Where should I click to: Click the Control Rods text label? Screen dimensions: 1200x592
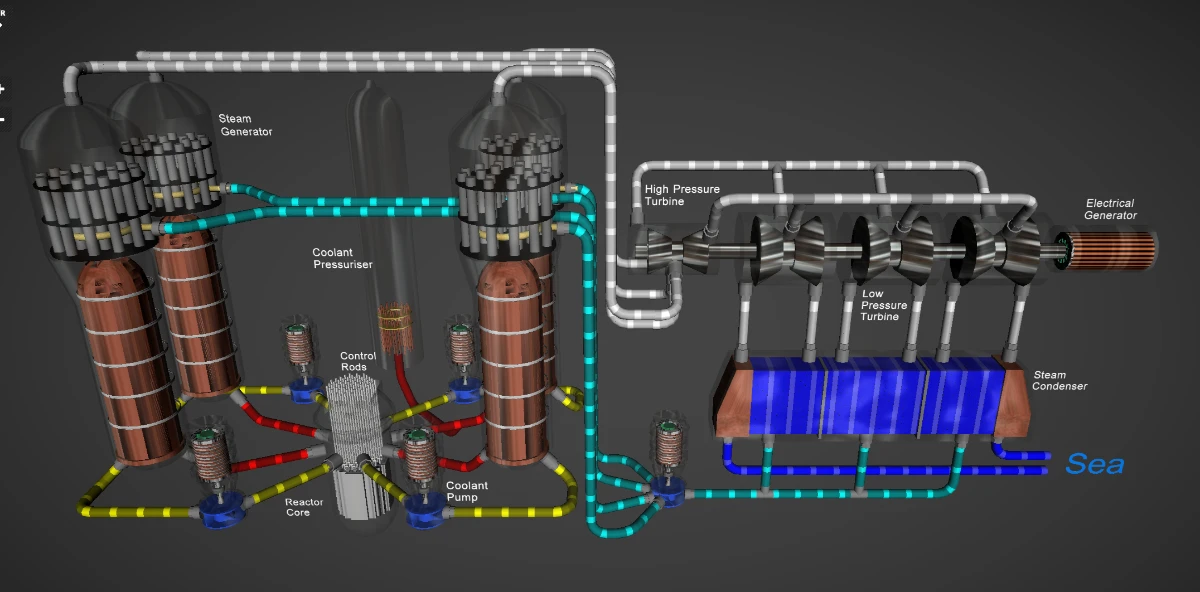point(358,361)
